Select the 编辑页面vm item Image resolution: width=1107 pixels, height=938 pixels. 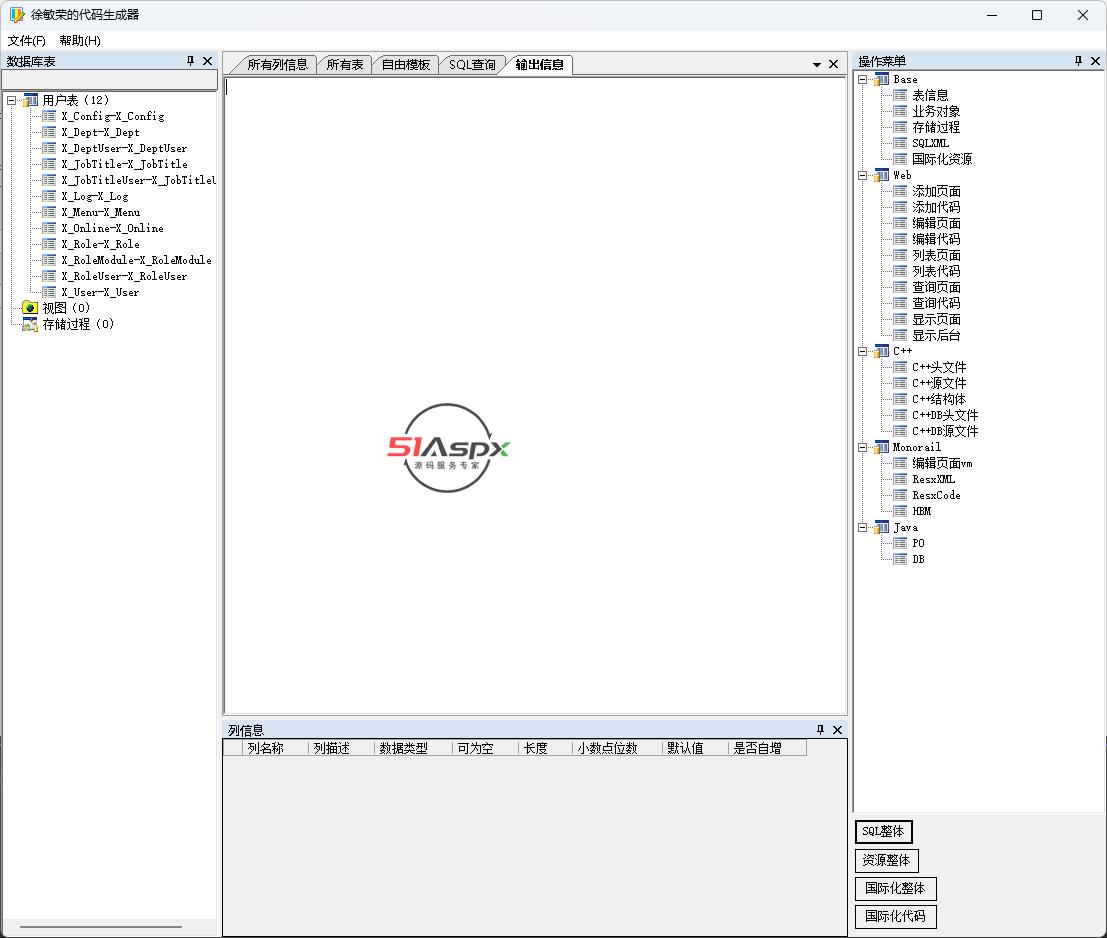(x=943, y=464)
